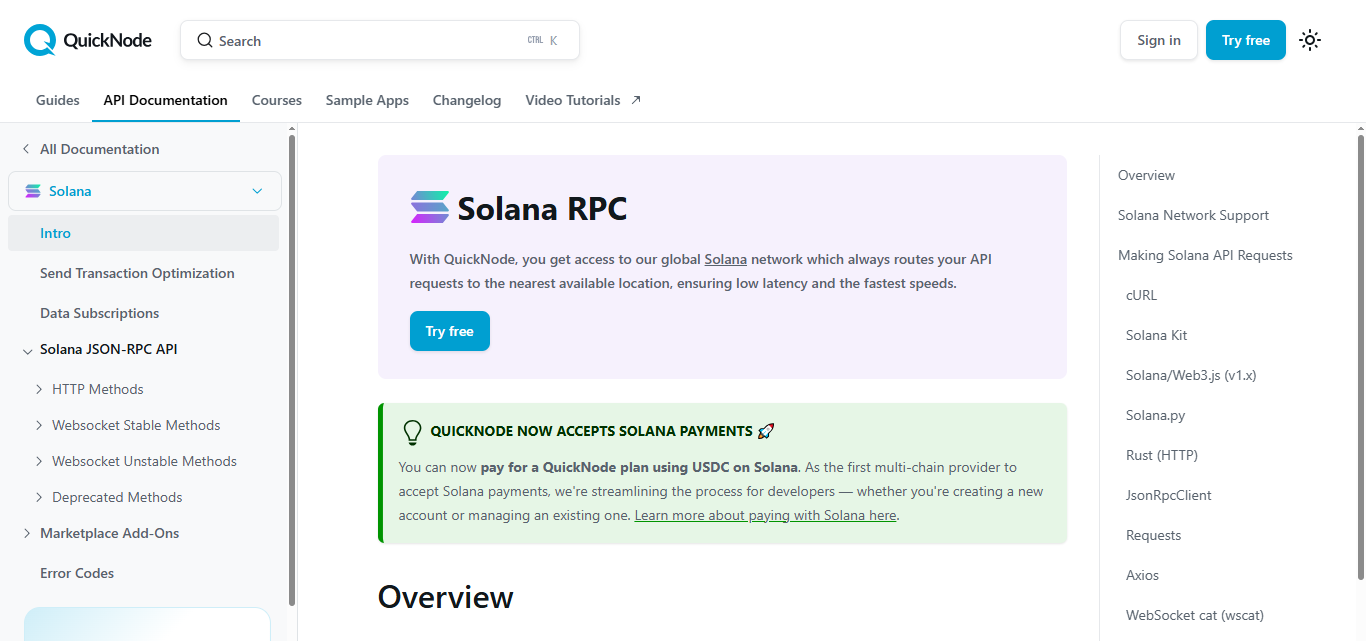Jump to Rust (HTTP) section
Image resolution: width=1366 pixels, height=641 pixels.
1162,455
